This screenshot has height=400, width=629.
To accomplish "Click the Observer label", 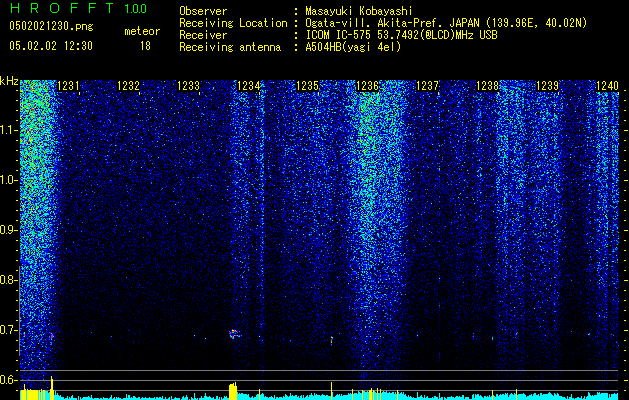I will coord(203,11).
